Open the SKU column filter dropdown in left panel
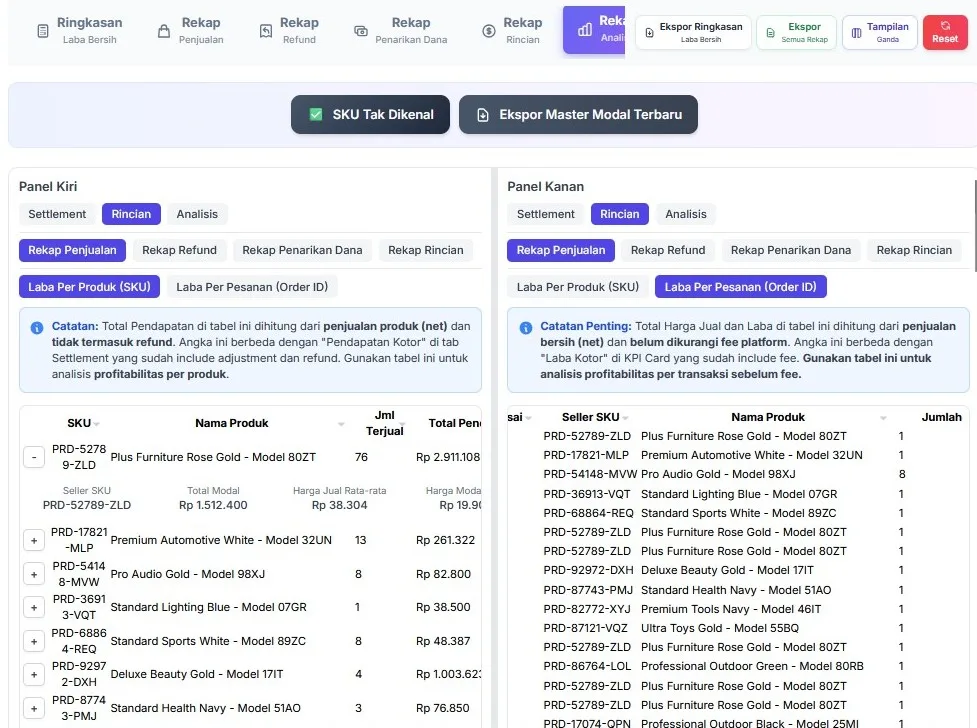The width and height of the screenshot is (977, 728). [x=97, y=424]
